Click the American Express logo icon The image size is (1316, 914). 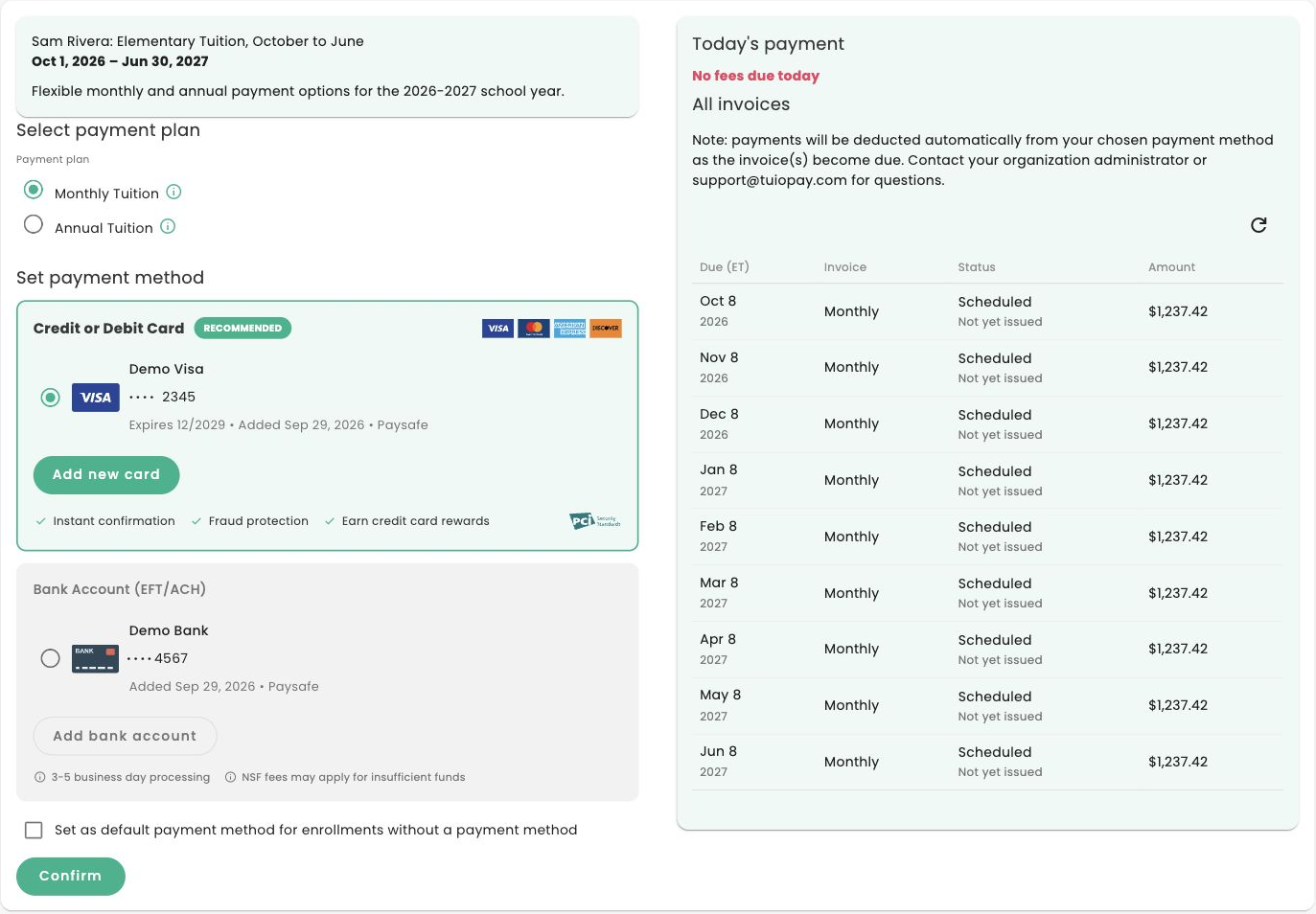[569, 329]
